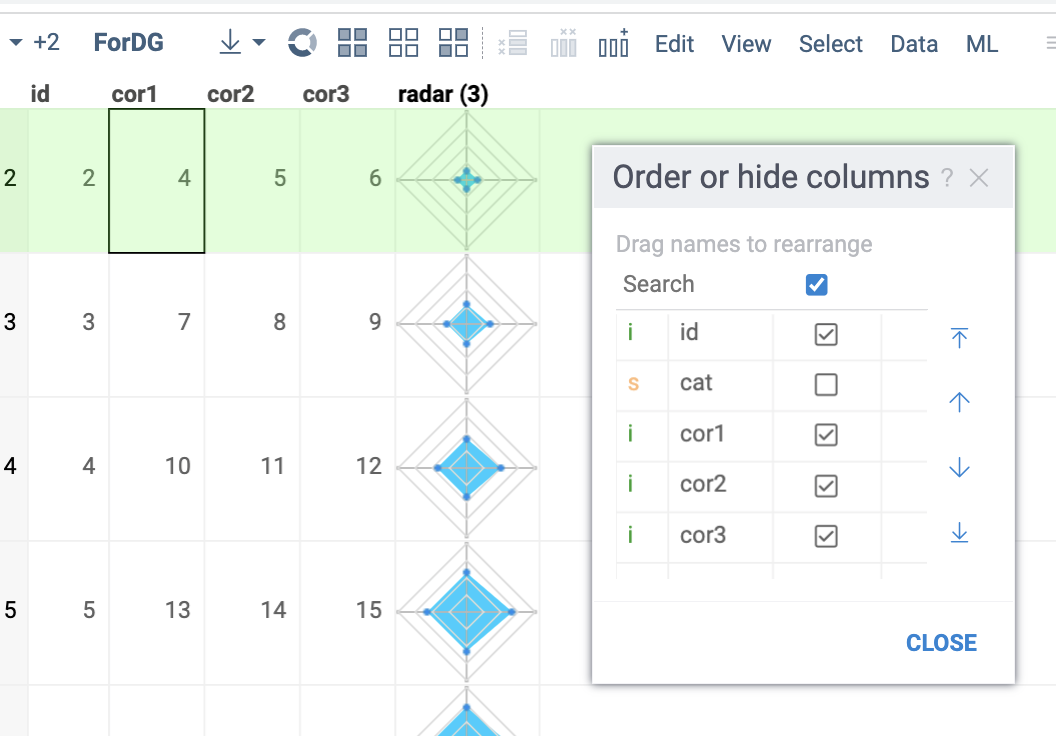This screenshot has height=736, width=1056.
Task: Move selected column to top using top-arrow icon
Action: click(x=958, y=338)
